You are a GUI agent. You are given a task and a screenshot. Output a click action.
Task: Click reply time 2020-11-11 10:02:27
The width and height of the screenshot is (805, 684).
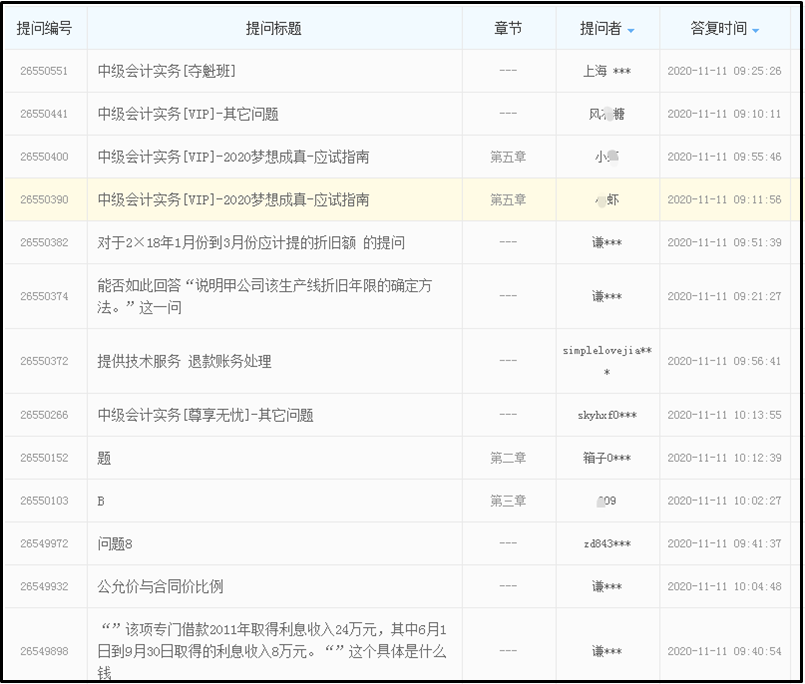[724, 501]
